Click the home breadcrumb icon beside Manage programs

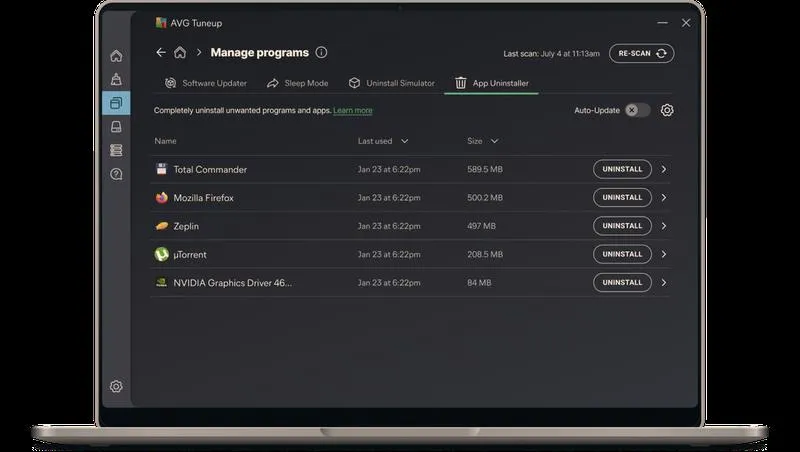tap(180, 52)
